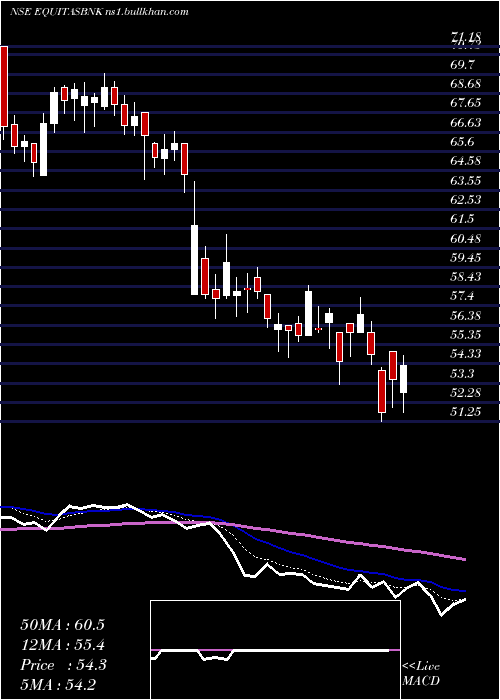
Task: Click the 59.45 price axis label
Action: tap(466, 258)
